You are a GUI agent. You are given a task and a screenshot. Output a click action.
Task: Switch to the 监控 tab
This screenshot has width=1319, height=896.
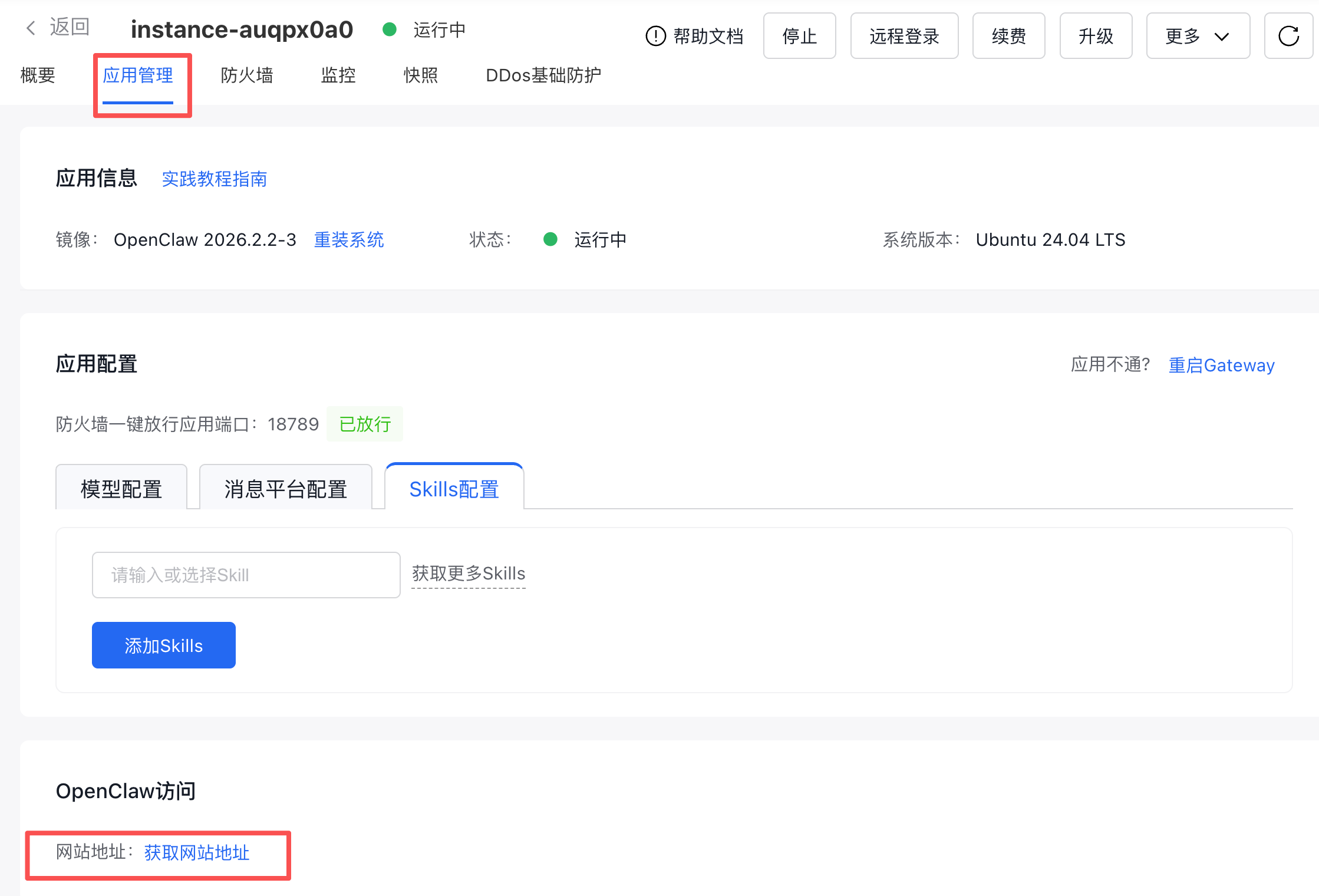point(338,75)
